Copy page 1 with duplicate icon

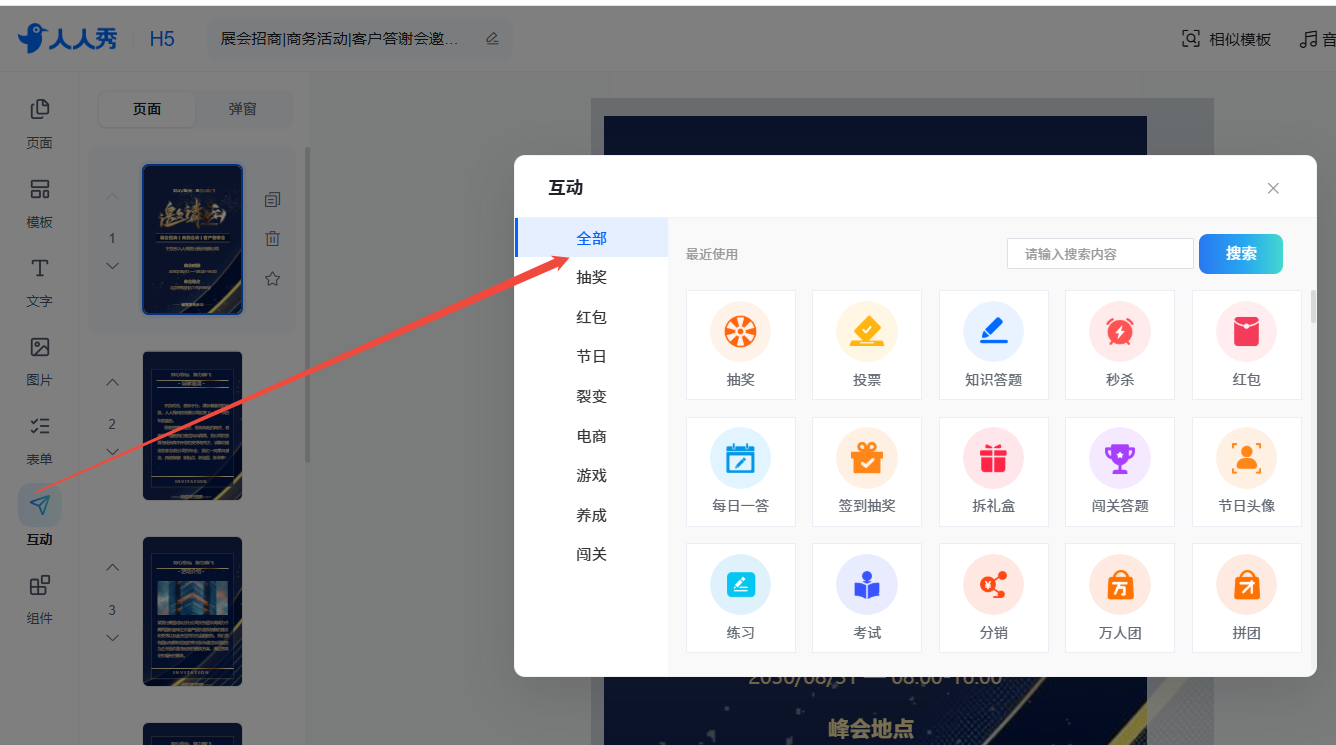point(272,200)
